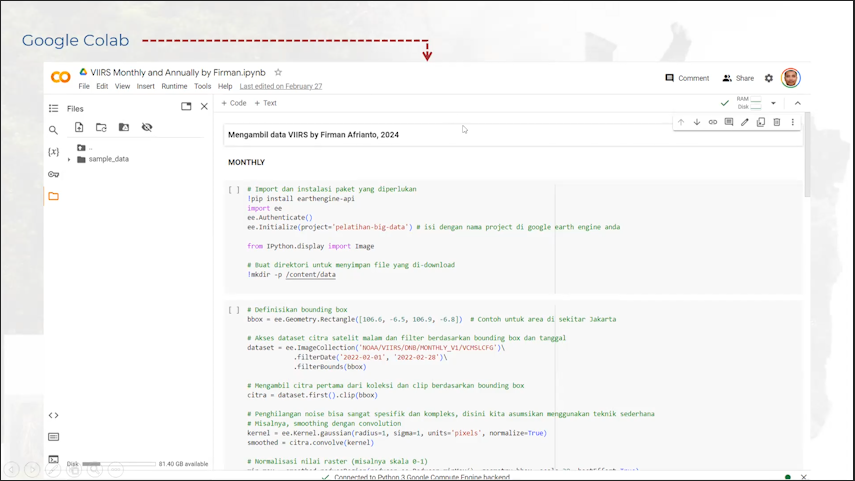Toggle show hidden files eye icon
Image resolution: width=855 pixels, height=481 pixels.
(x=147, y=128)
